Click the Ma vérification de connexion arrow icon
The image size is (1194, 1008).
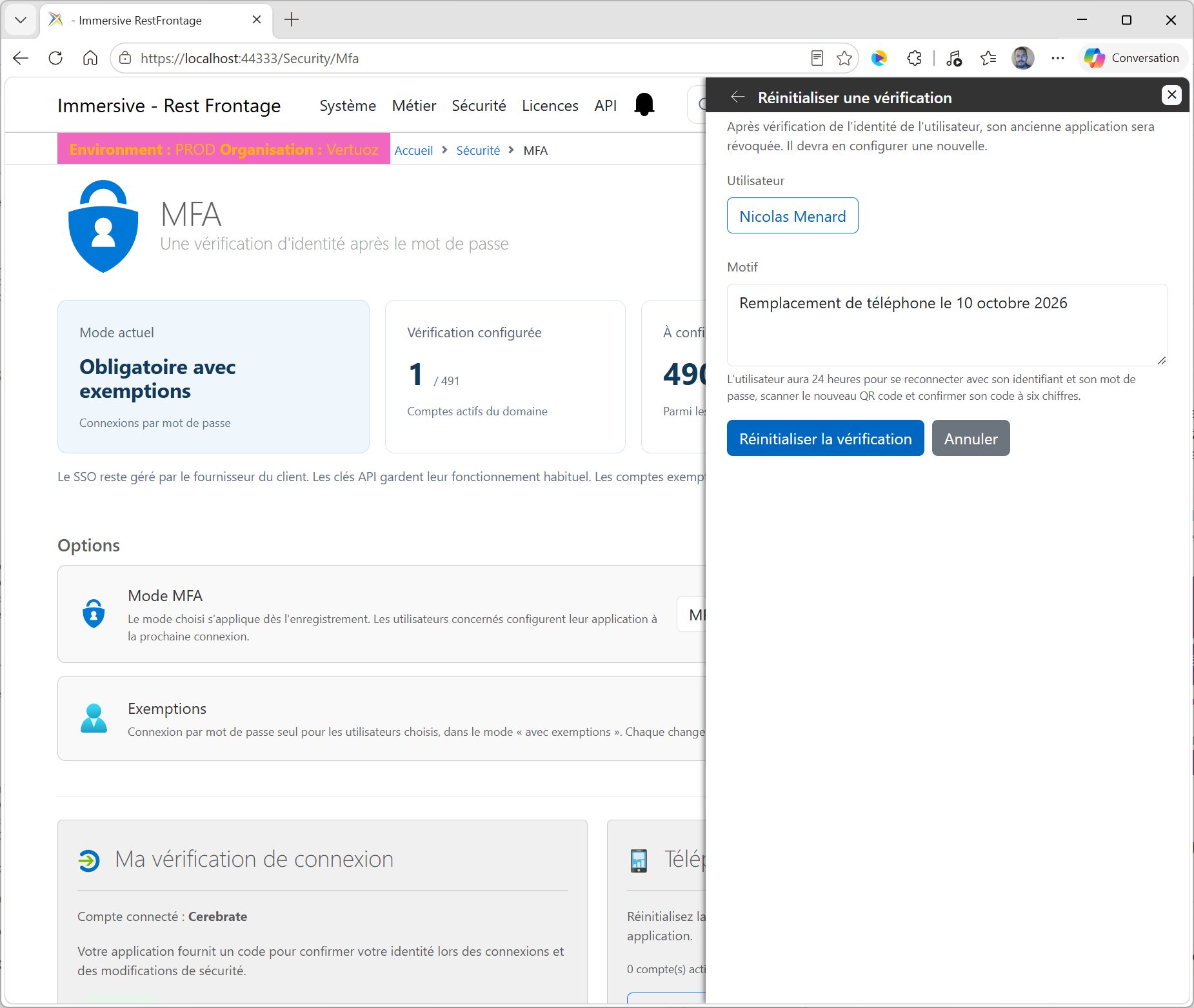click(89, 860)
